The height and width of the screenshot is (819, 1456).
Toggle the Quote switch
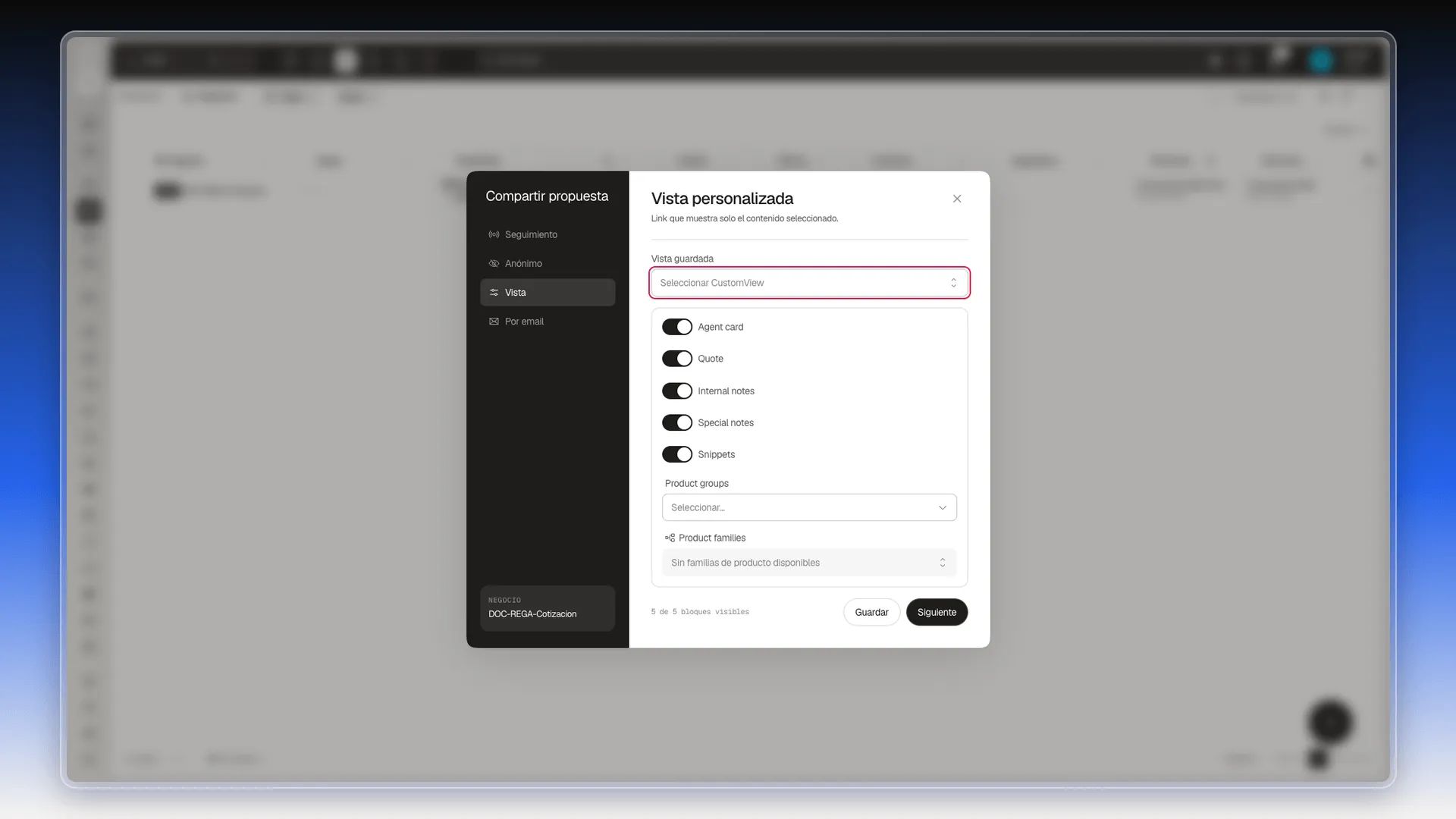(x=677, y=359)
